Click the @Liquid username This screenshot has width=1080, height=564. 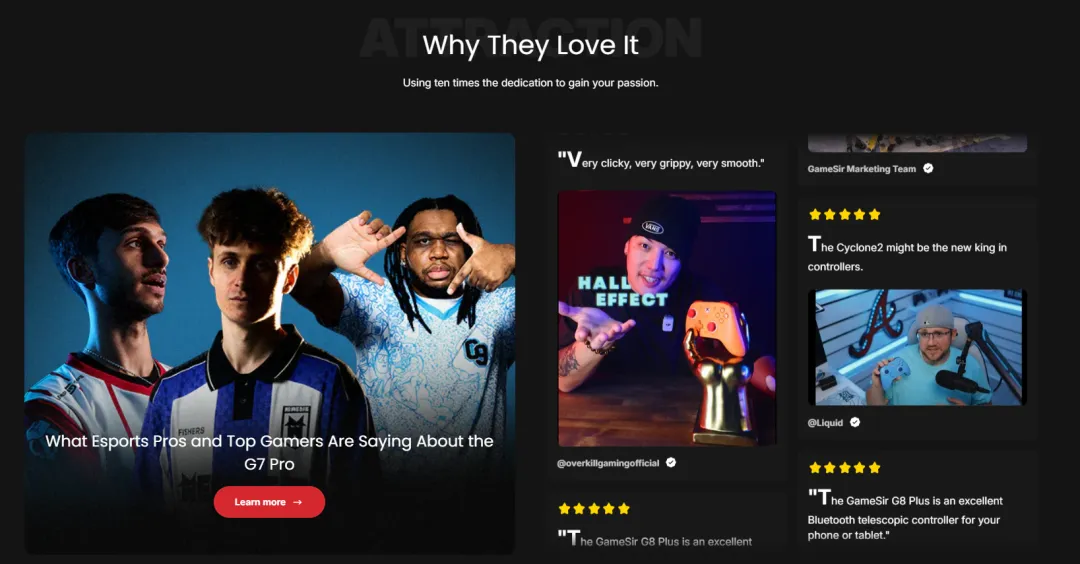[x=825, y=423]
